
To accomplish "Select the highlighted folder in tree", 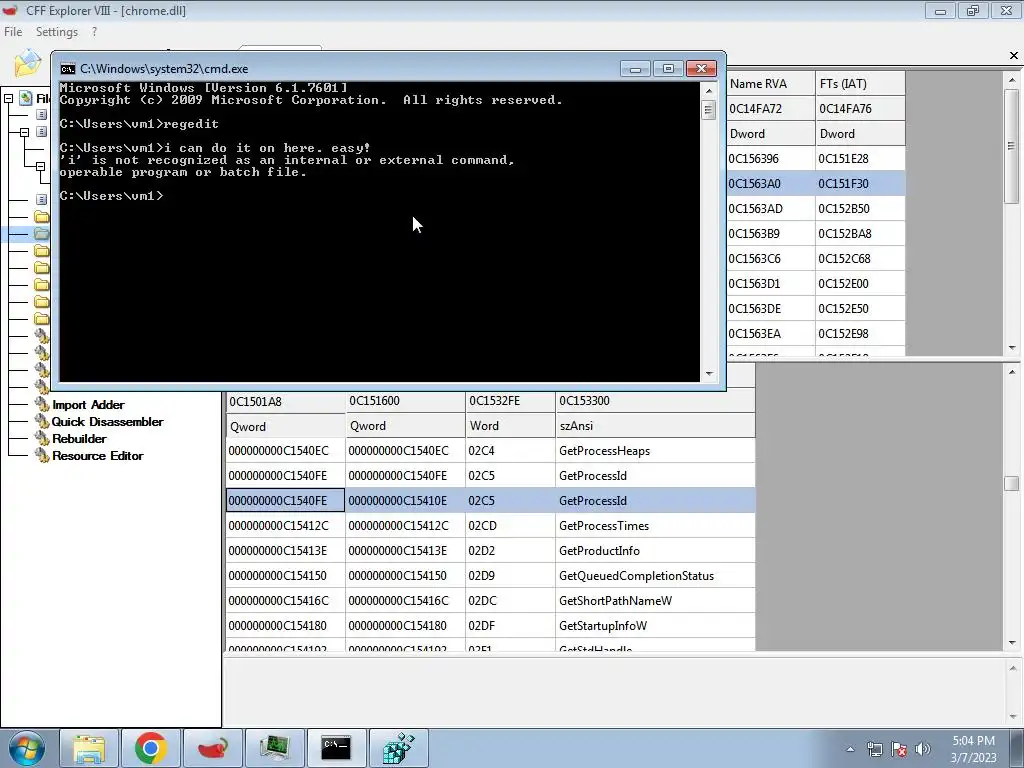I will 41,233.
